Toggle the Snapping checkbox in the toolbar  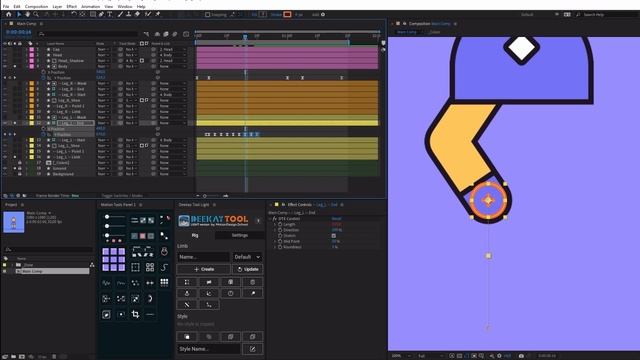point(207,15)
